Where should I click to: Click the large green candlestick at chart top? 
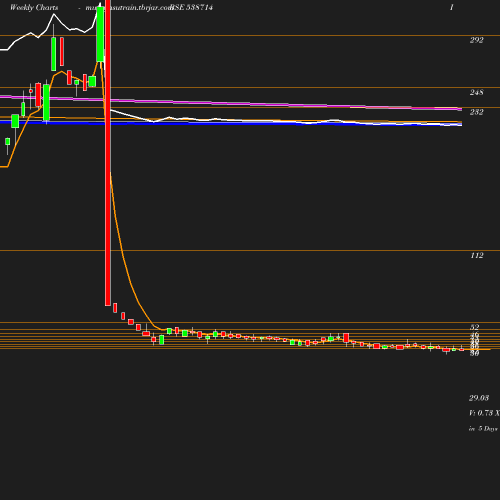tap(100, 34)
